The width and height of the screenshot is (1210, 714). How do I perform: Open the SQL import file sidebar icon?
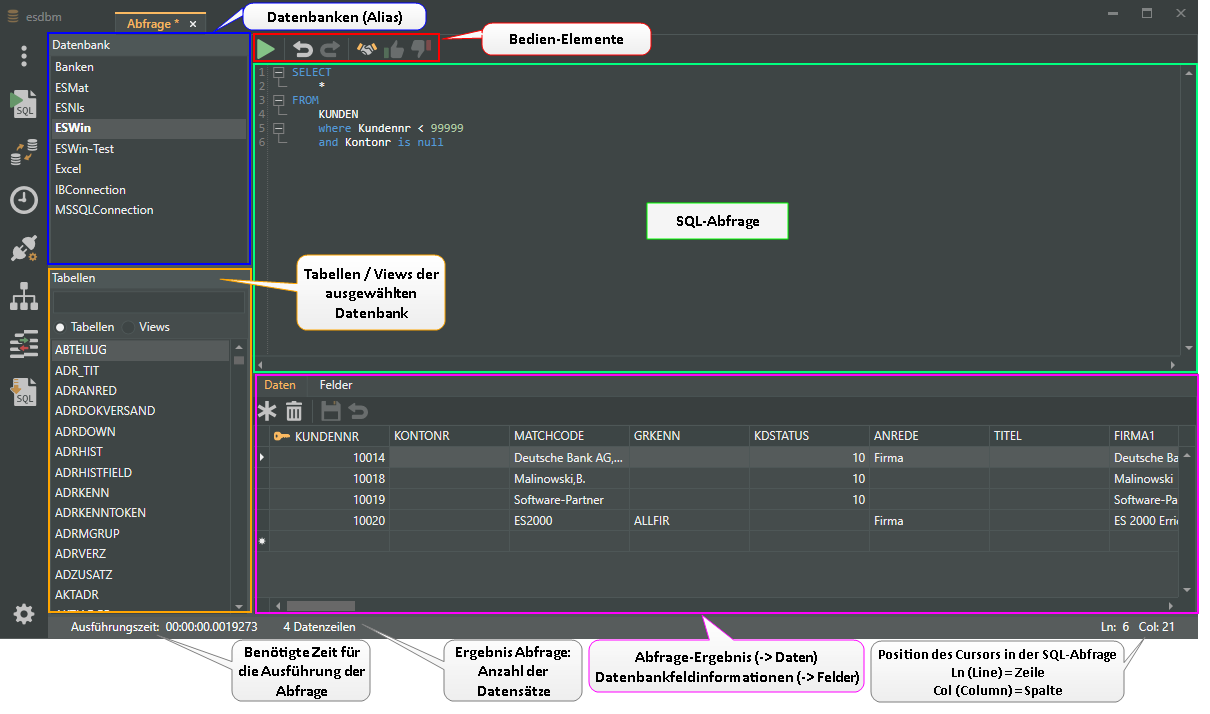tap(23, 392)
